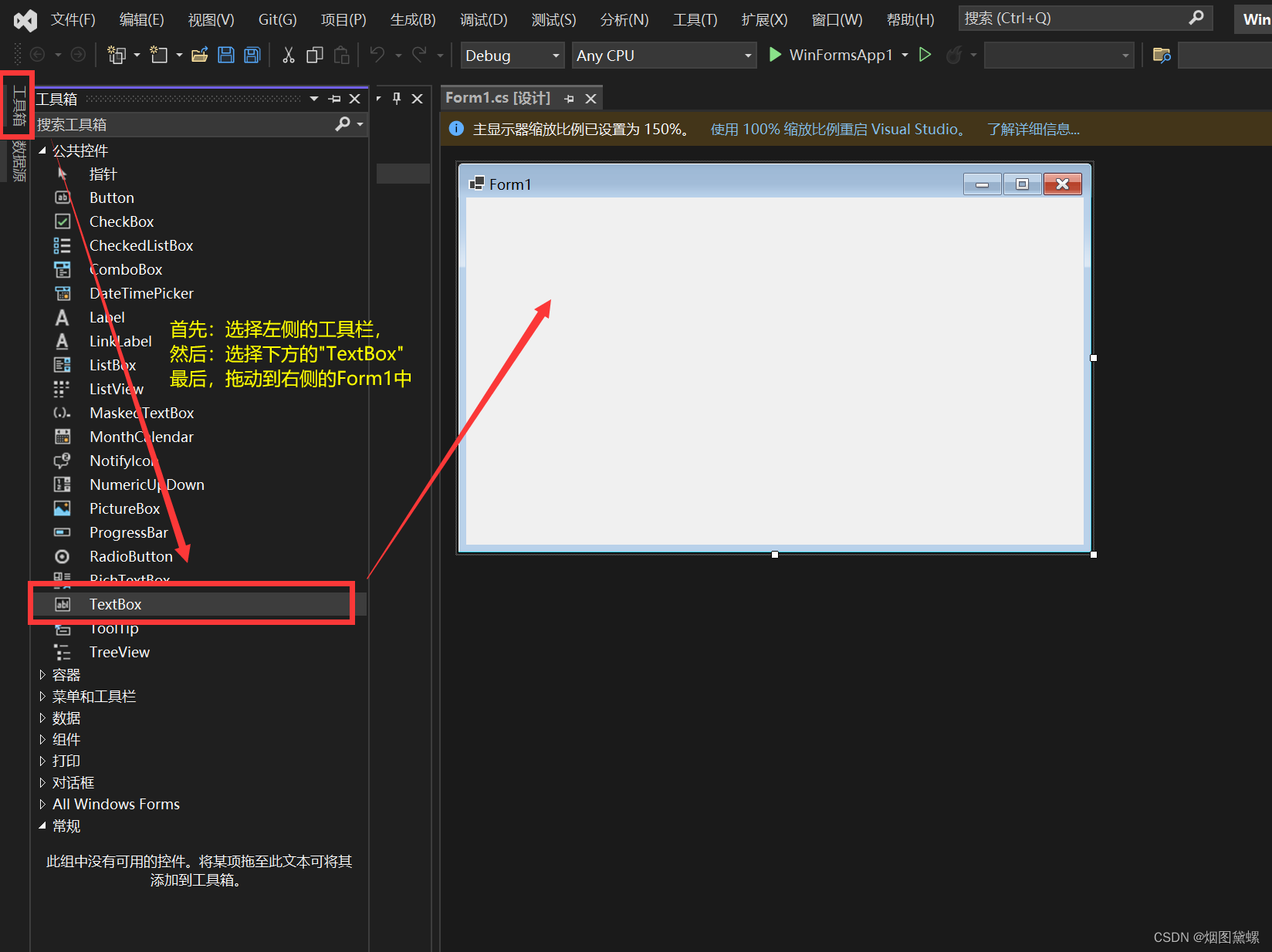Select the DateTimePicker control
Image resolution: width=1272 pixels, height=952 pixels.
pos(141,293)
